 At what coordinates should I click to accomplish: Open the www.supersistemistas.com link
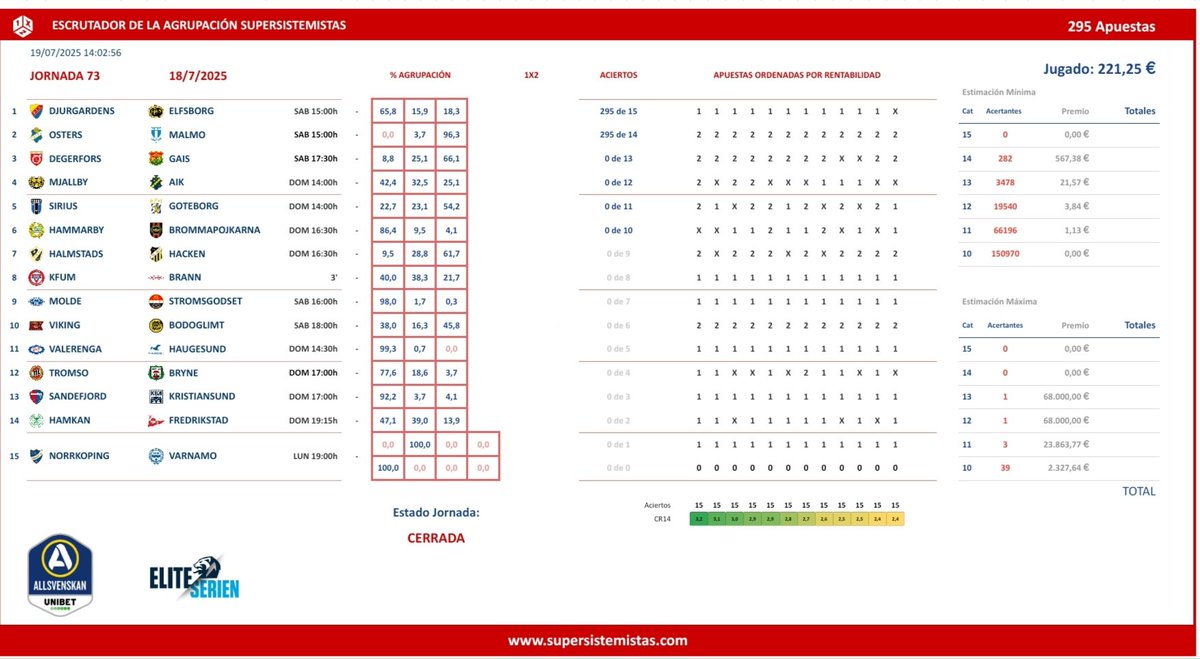(x=598, y=641)
